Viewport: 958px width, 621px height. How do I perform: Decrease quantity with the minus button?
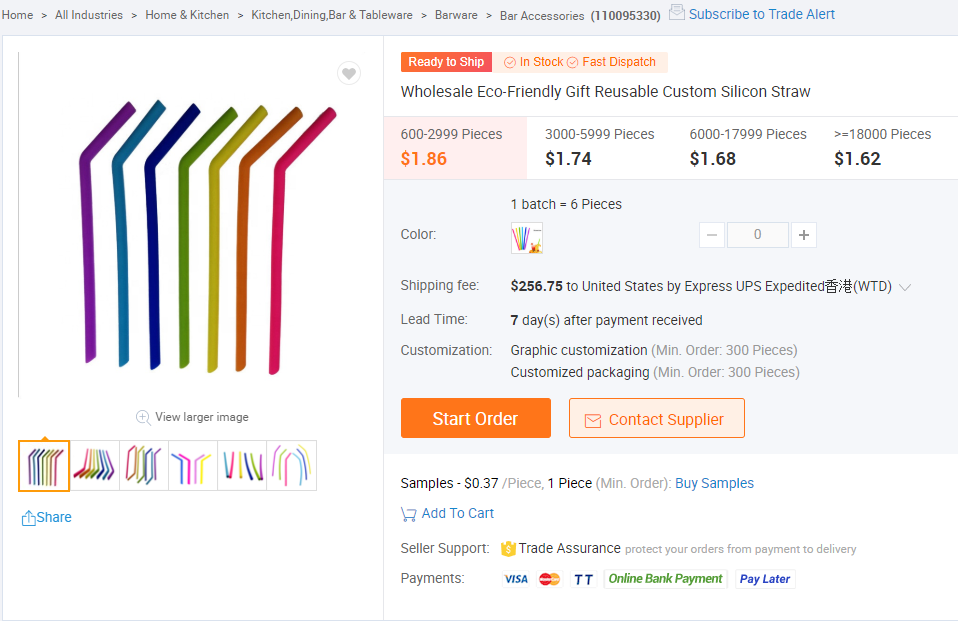point(712,235)
